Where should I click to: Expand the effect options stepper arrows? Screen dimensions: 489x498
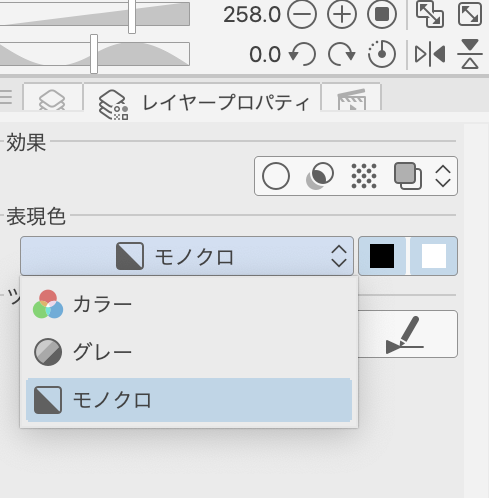click(443, 176)
